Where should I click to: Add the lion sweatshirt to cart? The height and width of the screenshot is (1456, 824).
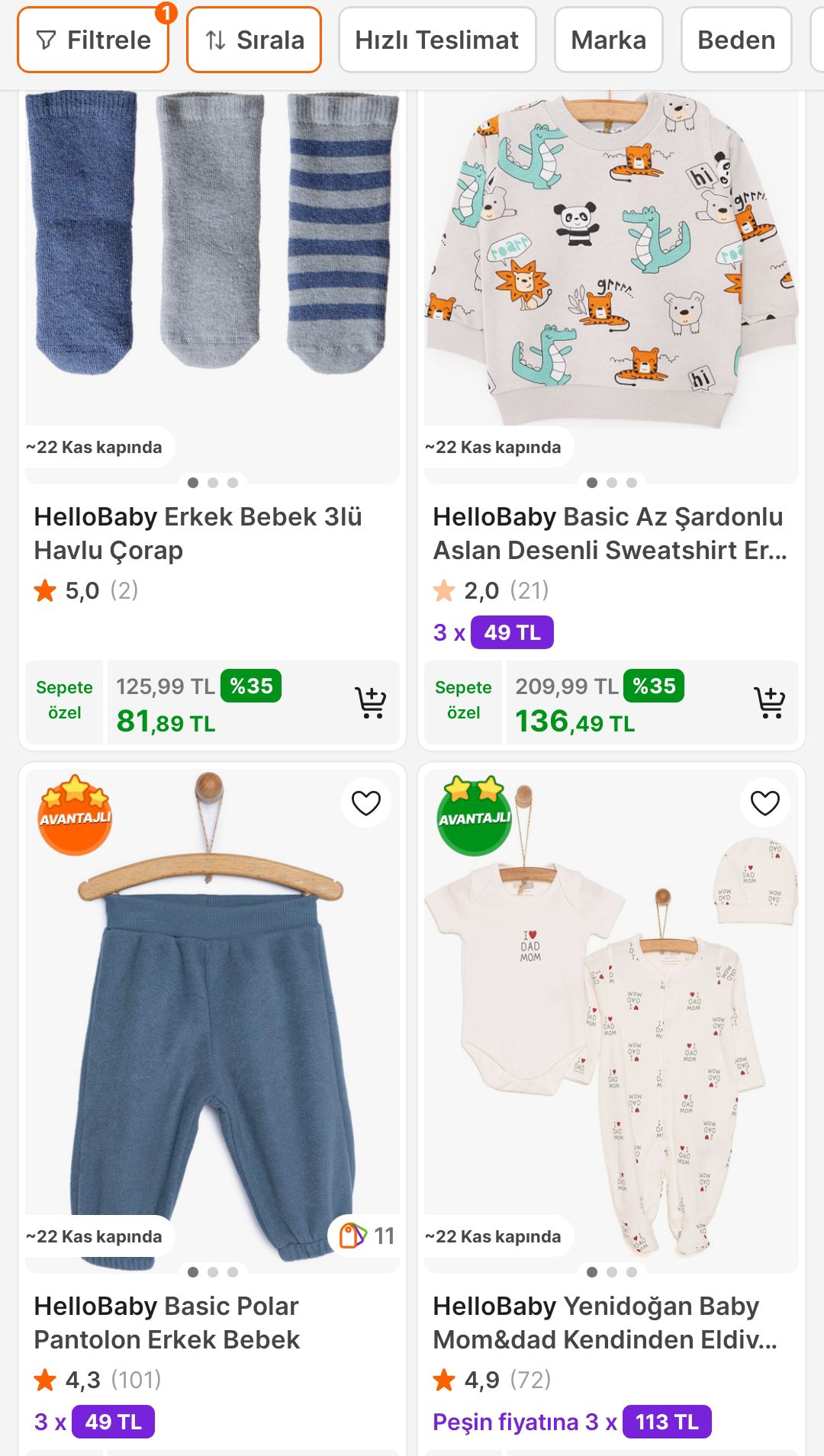(769, 702)
